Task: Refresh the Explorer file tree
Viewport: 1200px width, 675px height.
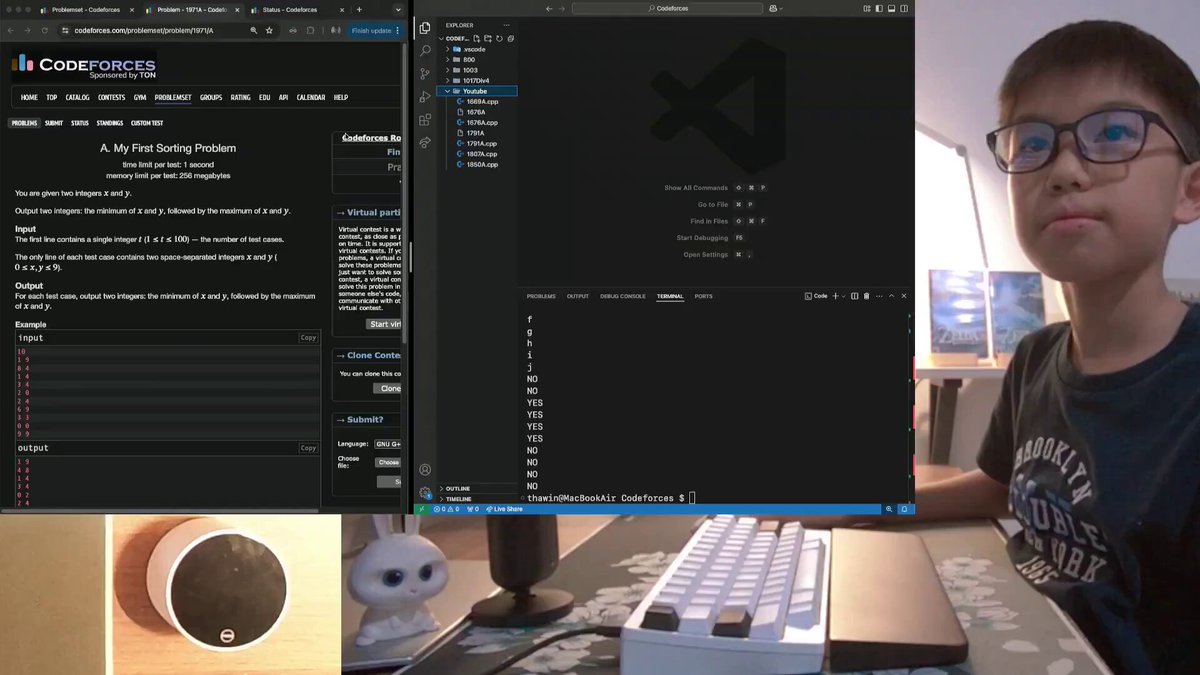Action: (499, 38)
